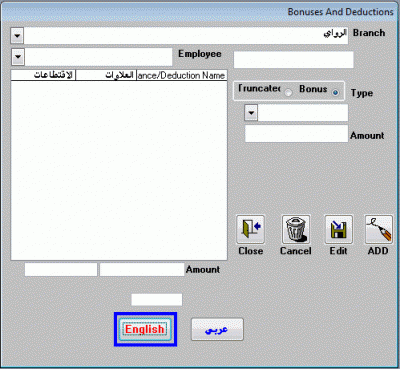Image resolution: width=400 pixels, height=369 pixels.
Task: Click the Amount field under Type
Action: [296, 134]
